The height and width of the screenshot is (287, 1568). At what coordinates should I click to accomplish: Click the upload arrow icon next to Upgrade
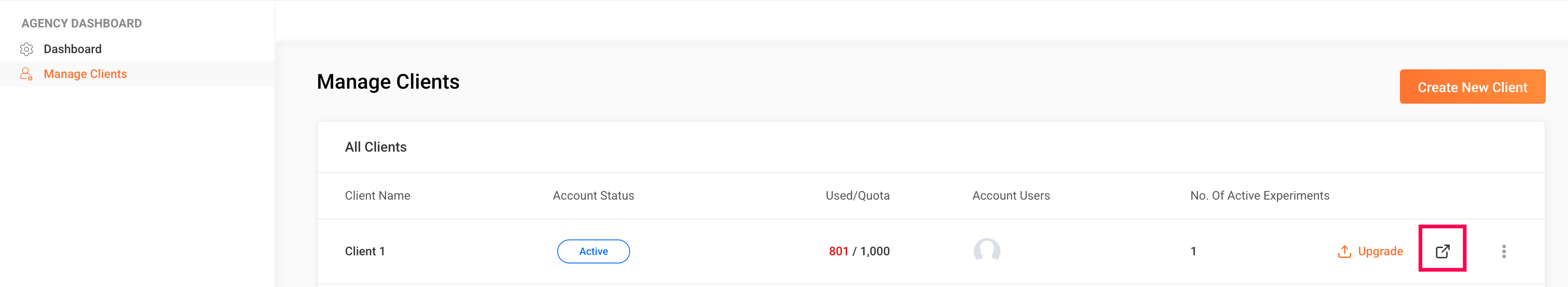click(1344, 252)
